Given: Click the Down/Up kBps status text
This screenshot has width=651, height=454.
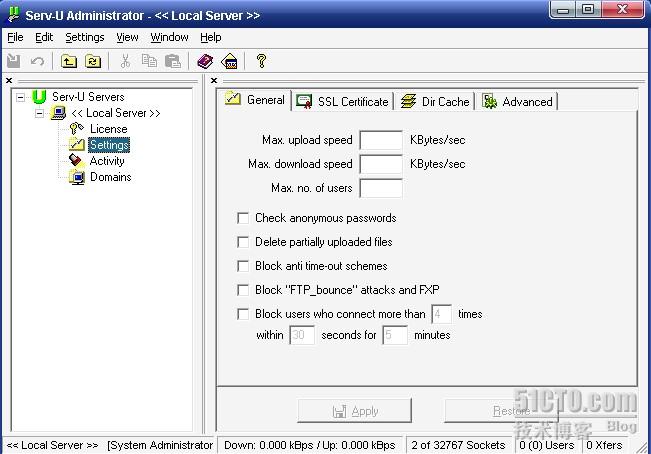Looking at the screenshot, I should coord(310,445).
